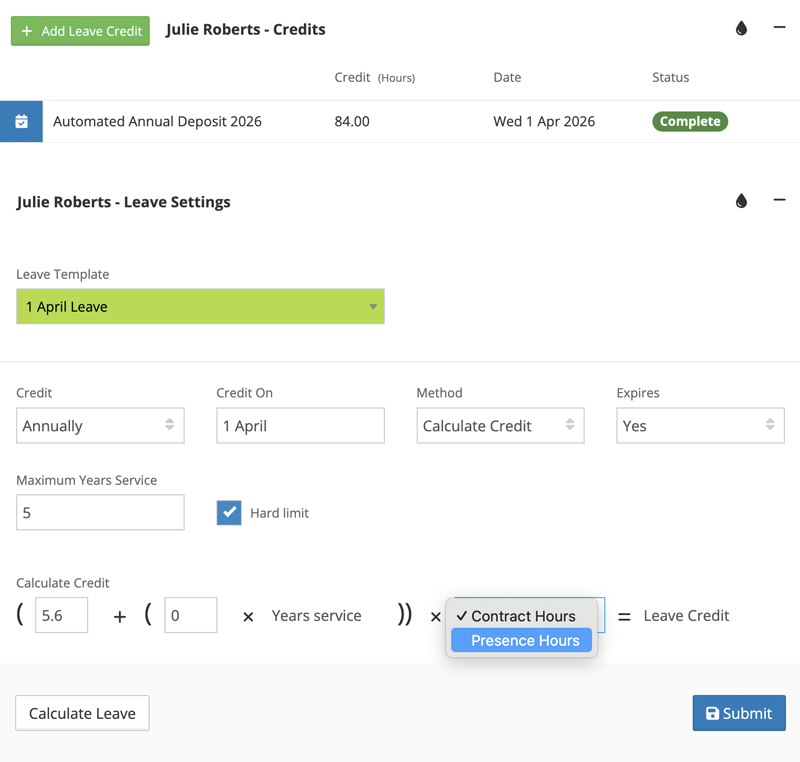Viewport: 800px width, 762px height.
Task: Open the Expires Yes dropdown
Action: pos(701,425)
